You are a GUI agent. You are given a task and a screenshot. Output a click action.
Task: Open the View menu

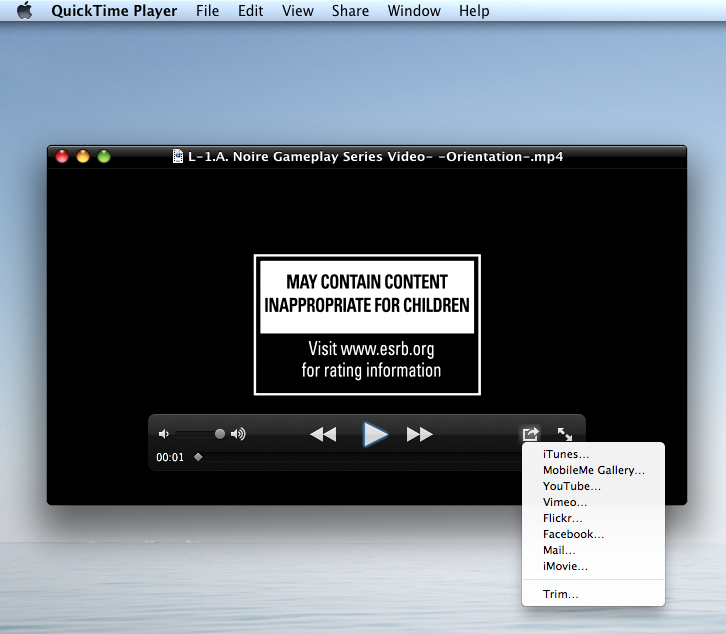click(298, 11)
